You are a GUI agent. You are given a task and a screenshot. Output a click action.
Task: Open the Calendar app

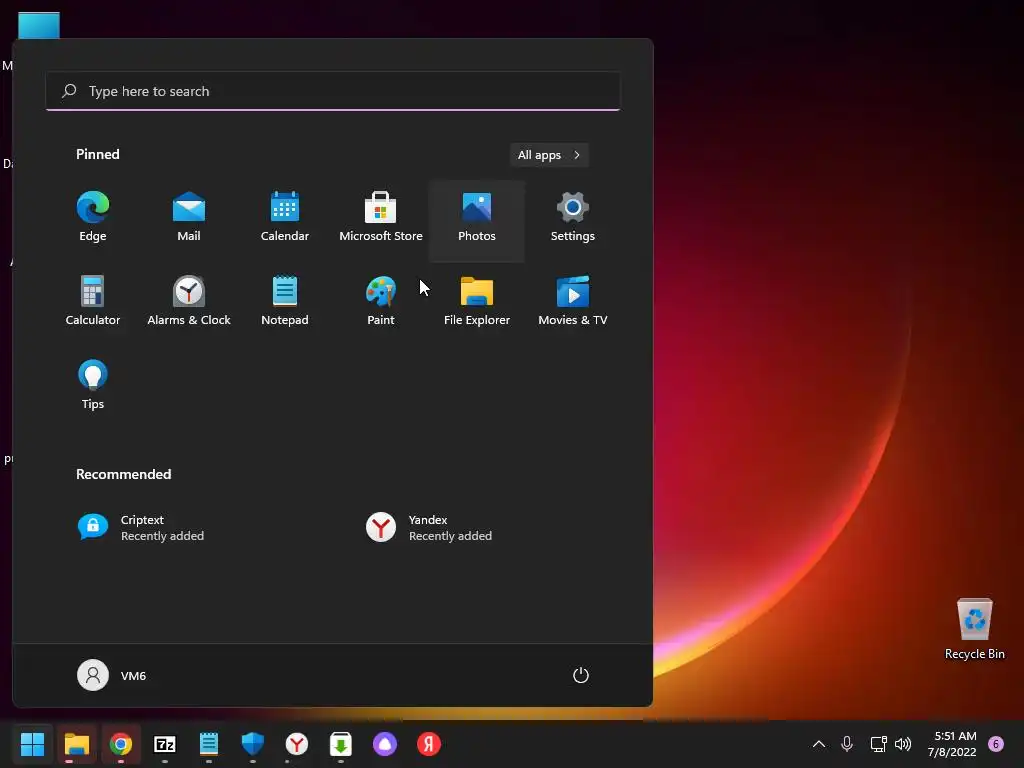point(285,217)
